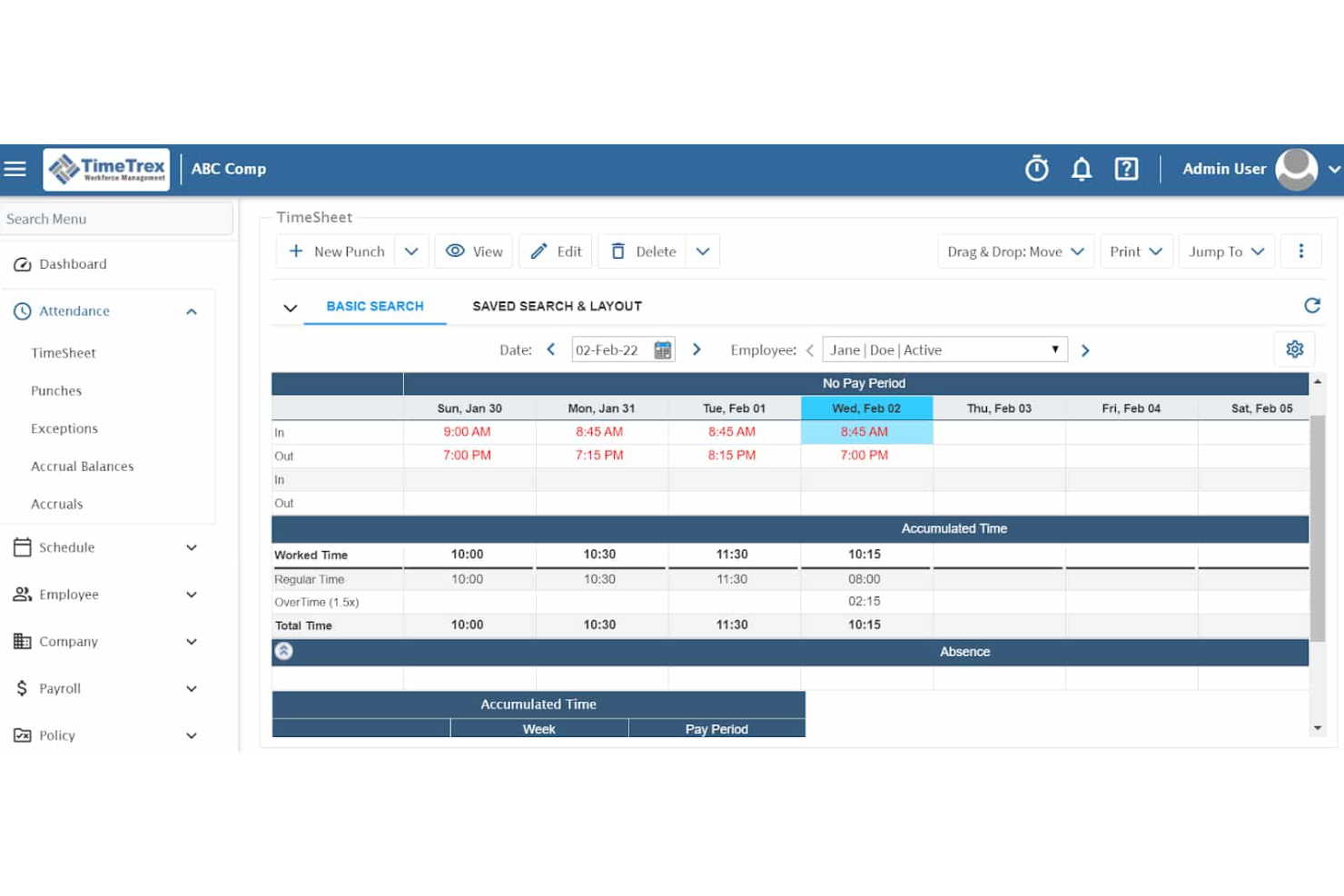Open Punches from the Attendance menu
Screen dimensions: 1344x896
[55, 390]
